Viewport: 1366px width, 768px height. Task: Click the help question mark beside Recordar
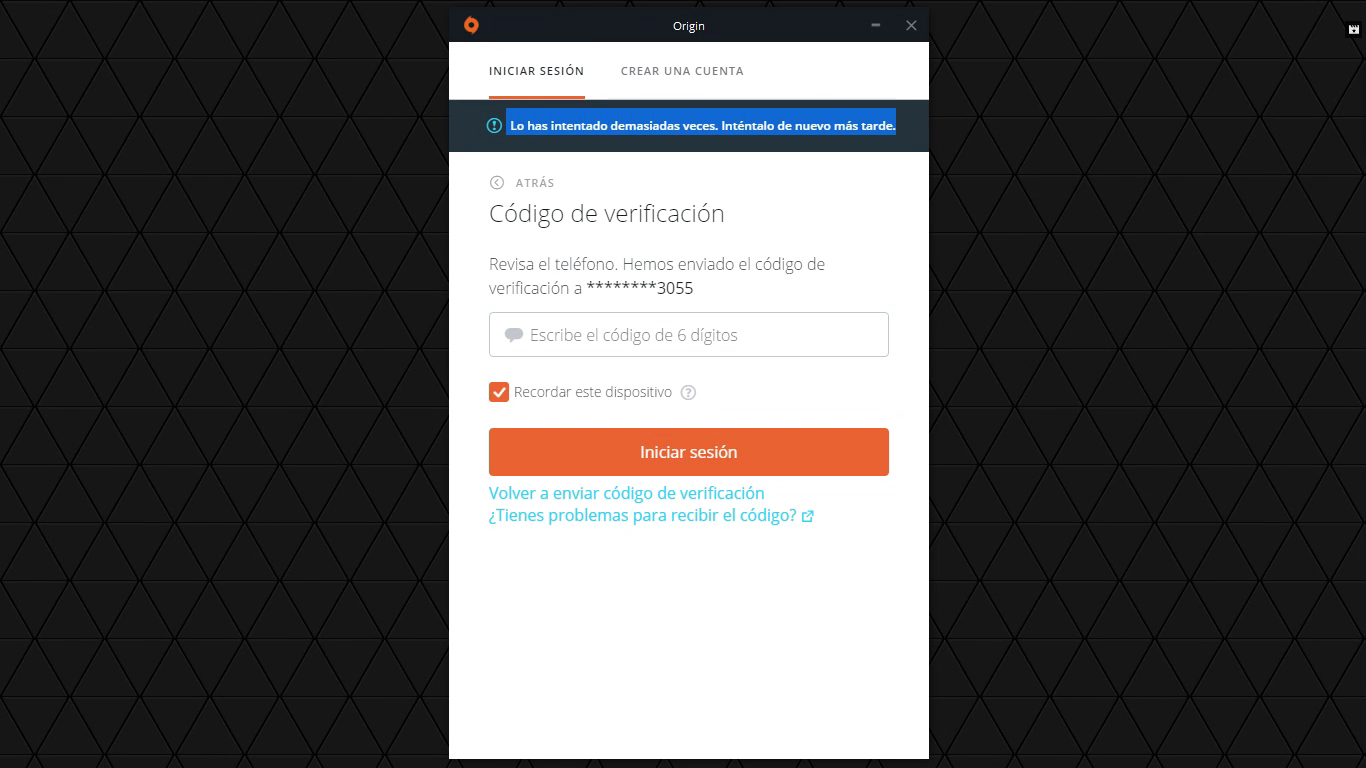pos(688,393)
